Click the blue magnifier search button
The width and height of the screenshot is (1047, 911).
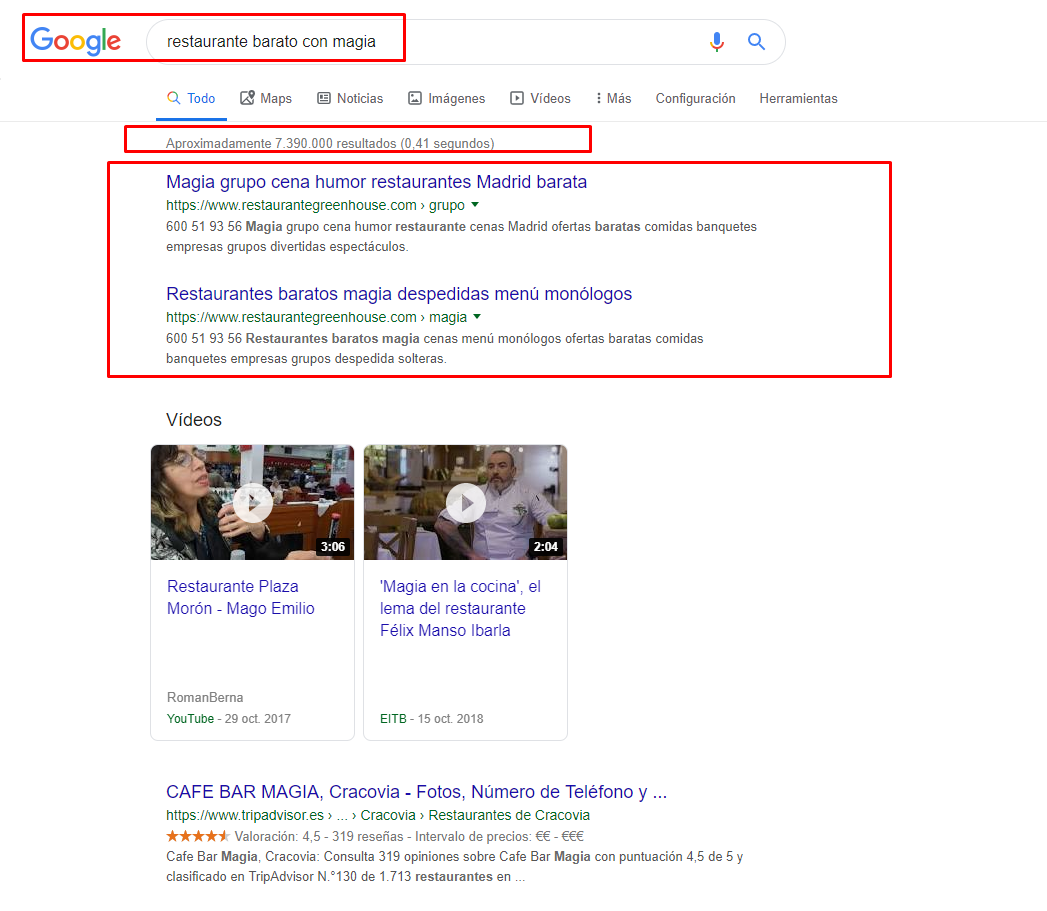(756, 41)
